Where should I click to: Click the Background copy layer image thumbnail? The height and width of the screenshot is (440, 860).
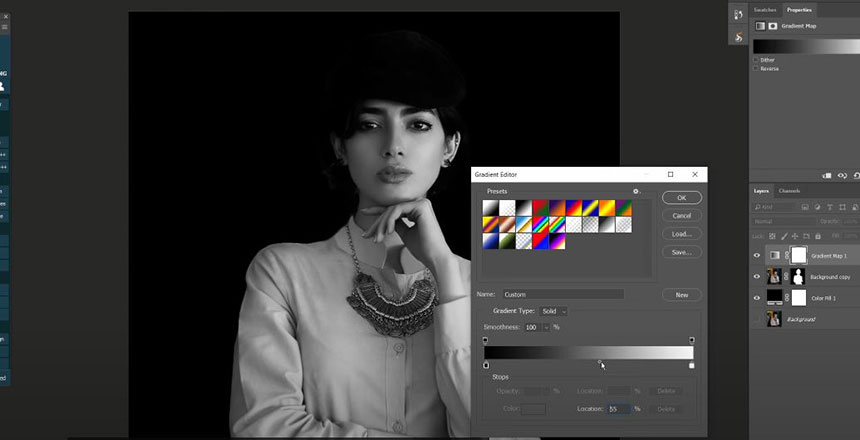(774, 277)
